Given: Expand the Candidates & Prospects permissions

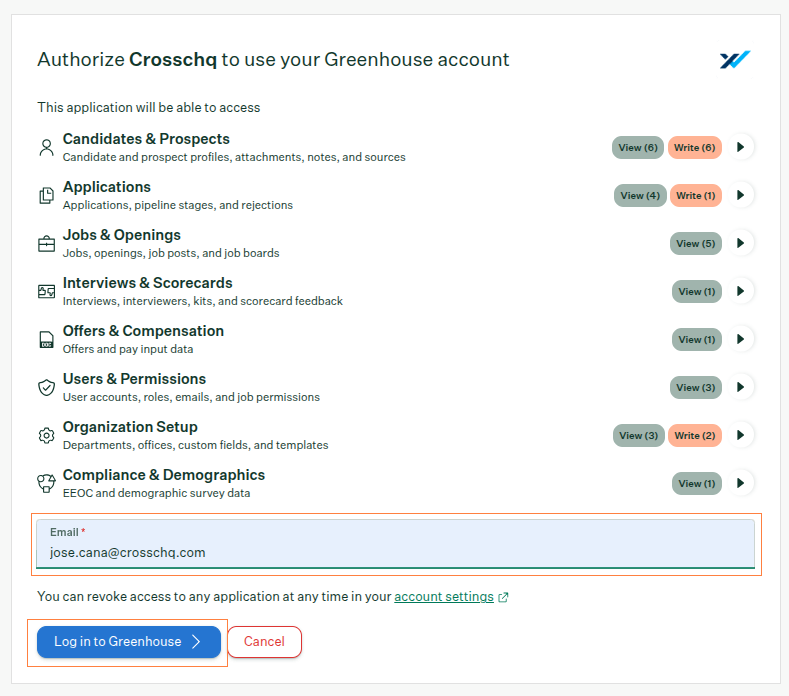Looking at the screenshot, I should pyautogui.click(x=741, y=147).
